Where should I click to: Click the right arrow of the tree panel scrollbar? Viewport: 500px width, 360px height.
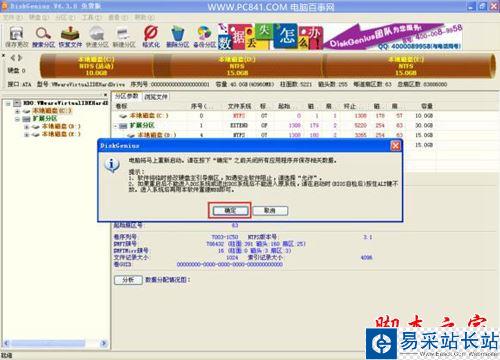(x=104, y=343)
